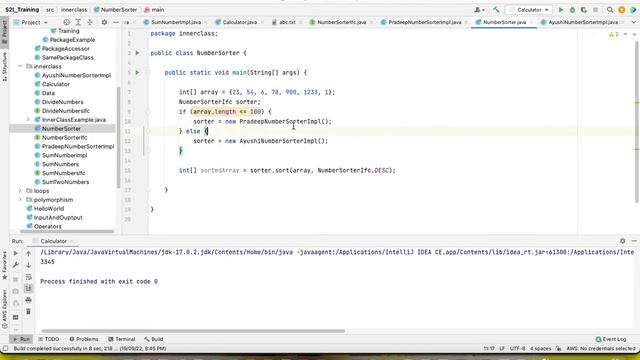Click the editor vertical scrollbar
The width and height of the screenshot is (640, 360).
637,122
